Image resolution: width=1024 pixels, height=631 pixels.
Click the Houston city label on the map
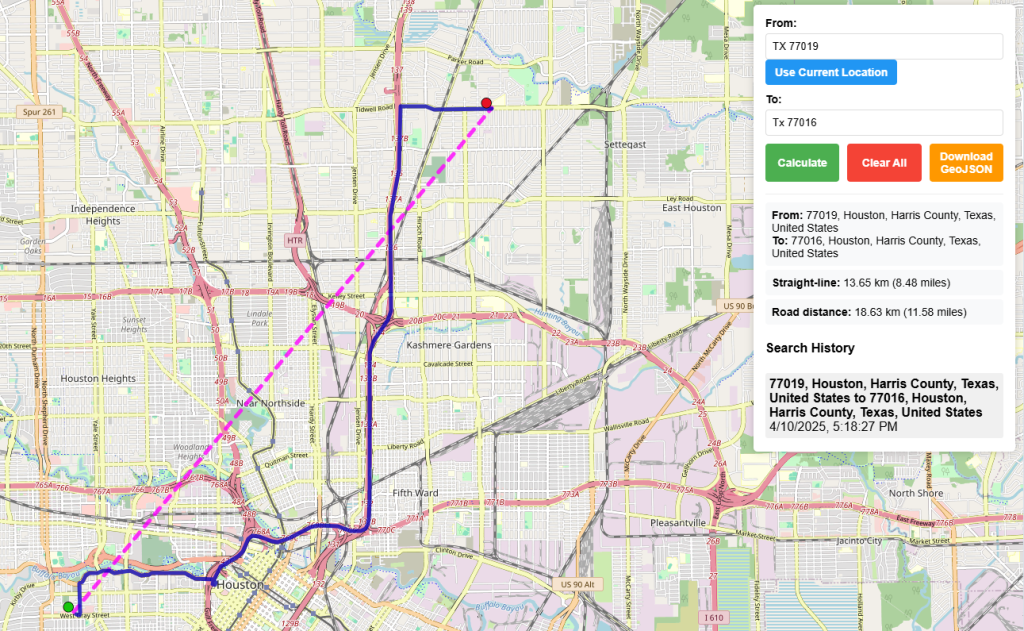pos(240,584)
